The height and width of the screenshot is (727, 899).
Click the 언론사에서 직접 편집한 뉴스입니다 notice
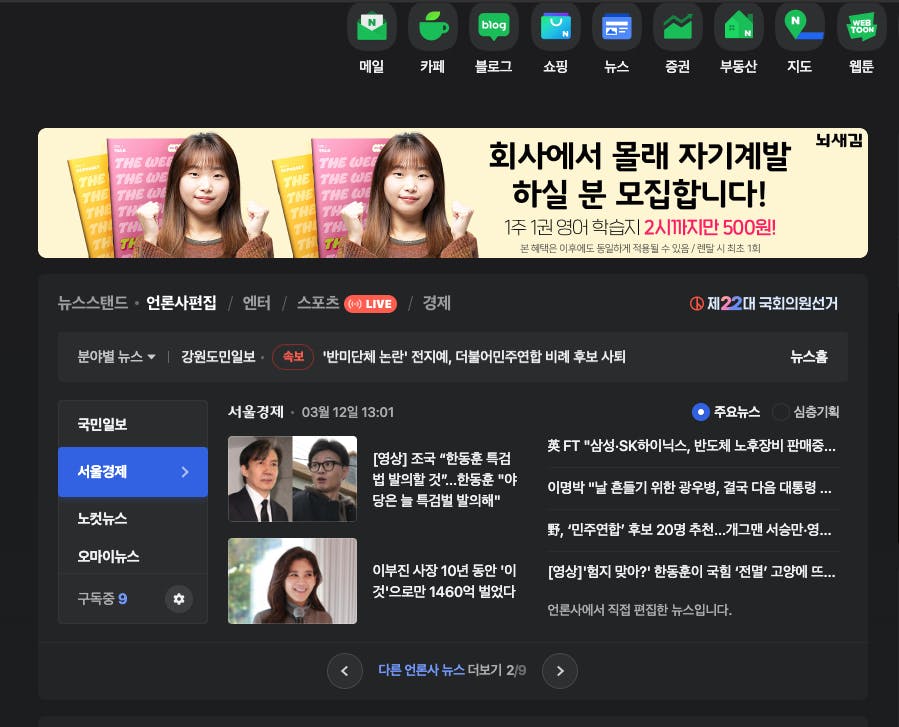639,609
